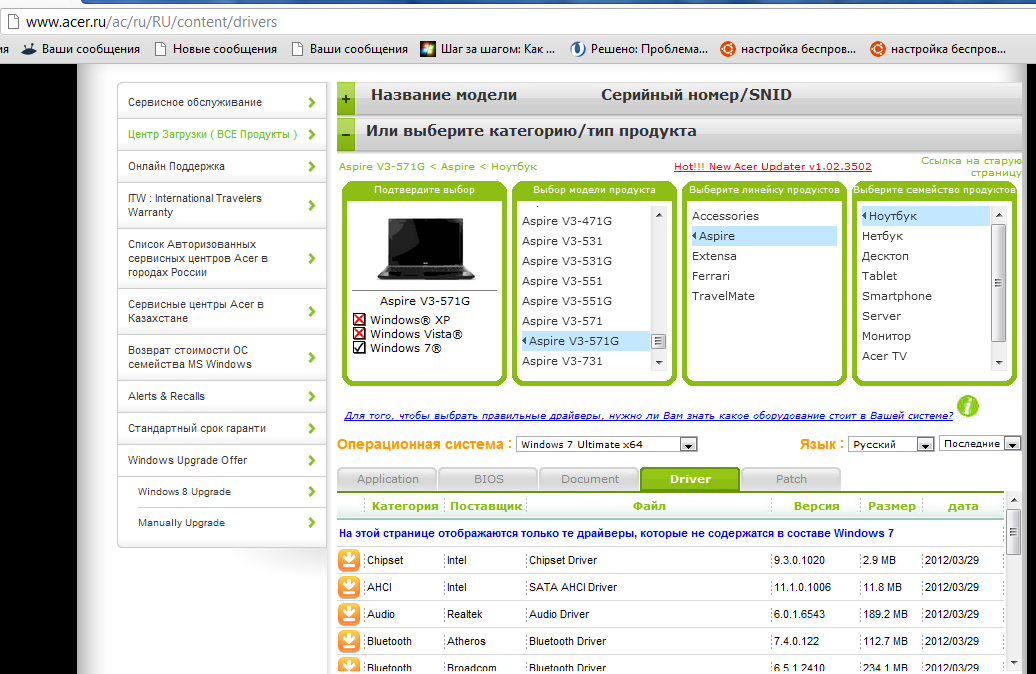Select Aspire V3-471G model
The height and width of the screenshot is (674, 1036).
click(x=567, y=221)
